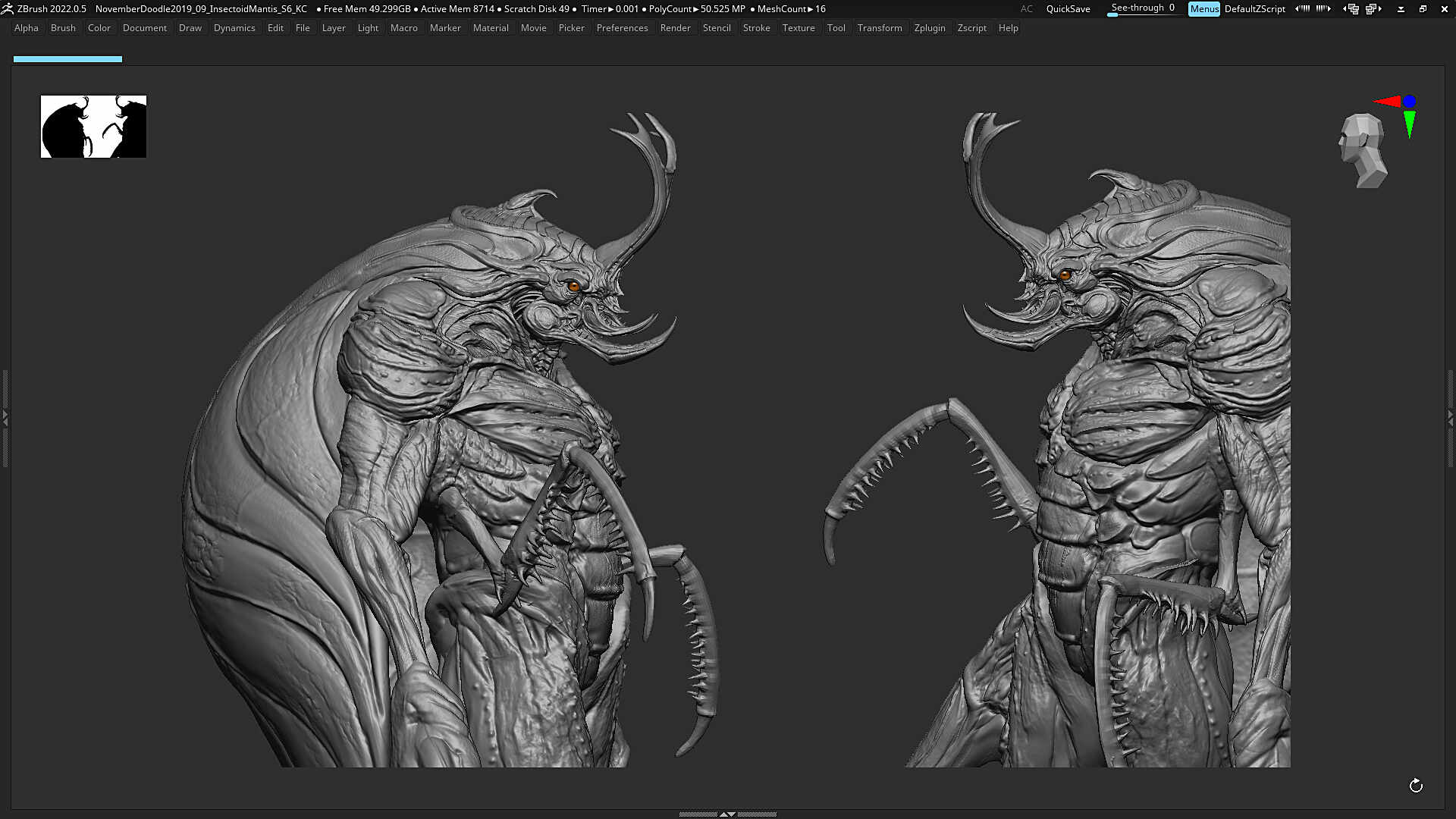Screen dimensions: 1456x819
Task: Click the CamView head orientation icon
Action: click(x=1363, y=150)
